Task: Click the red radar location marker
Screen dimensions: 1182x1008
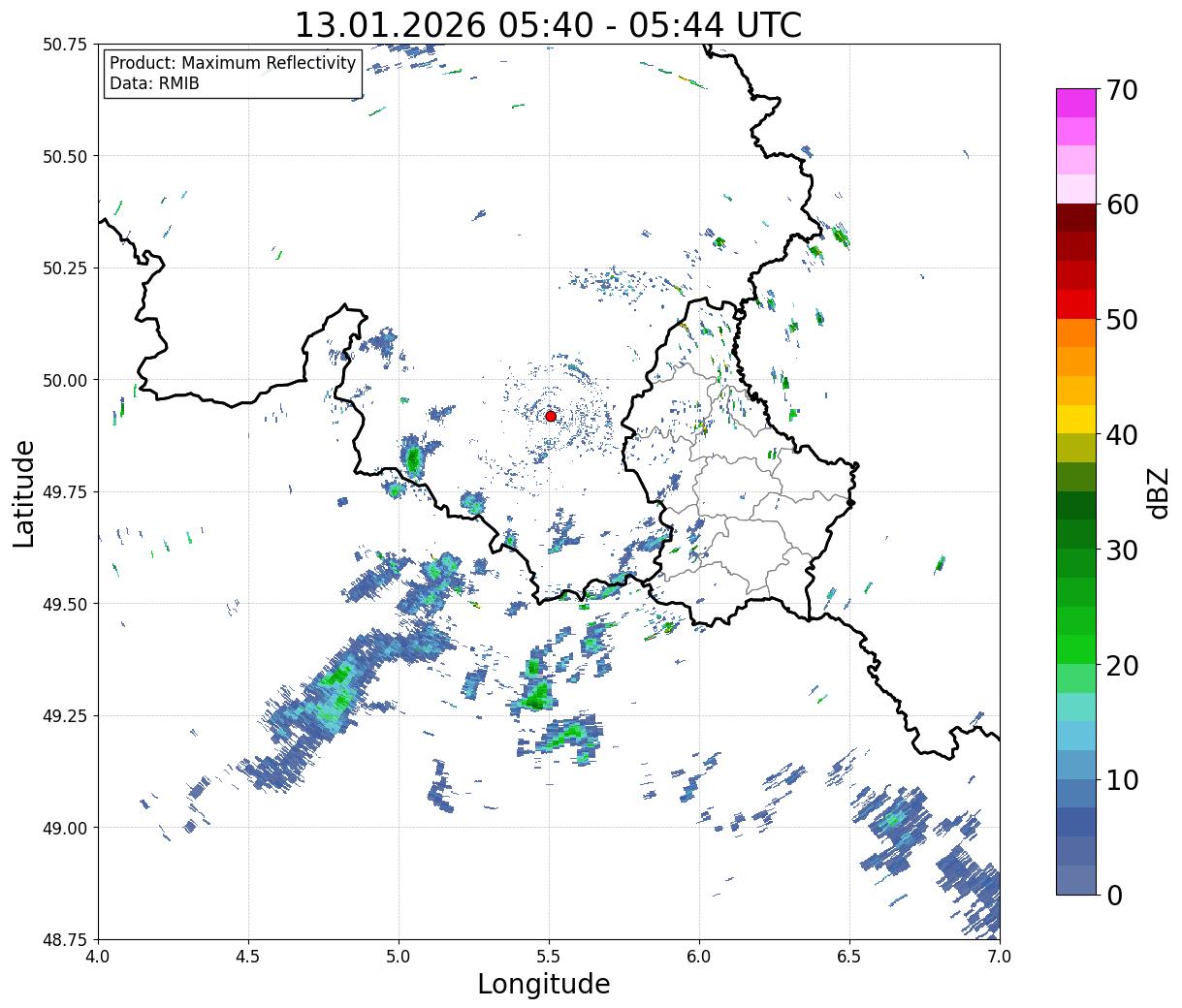Action: (551, 416)
